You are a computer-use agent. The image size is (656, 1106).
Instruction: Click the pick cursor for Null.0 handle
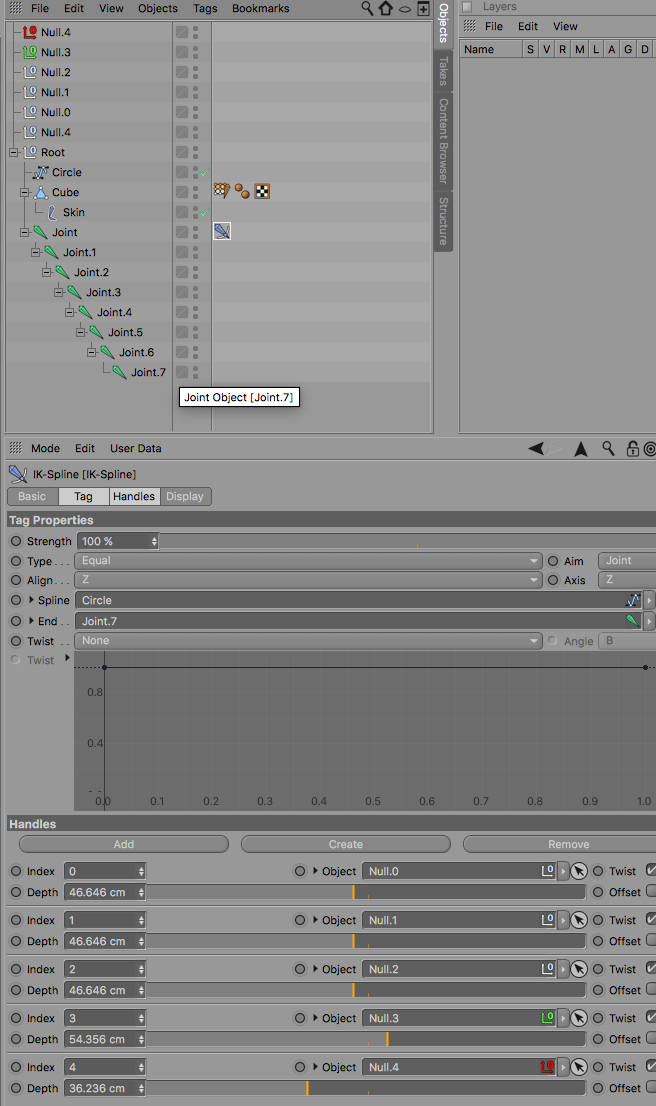click(x=579, y=871)
